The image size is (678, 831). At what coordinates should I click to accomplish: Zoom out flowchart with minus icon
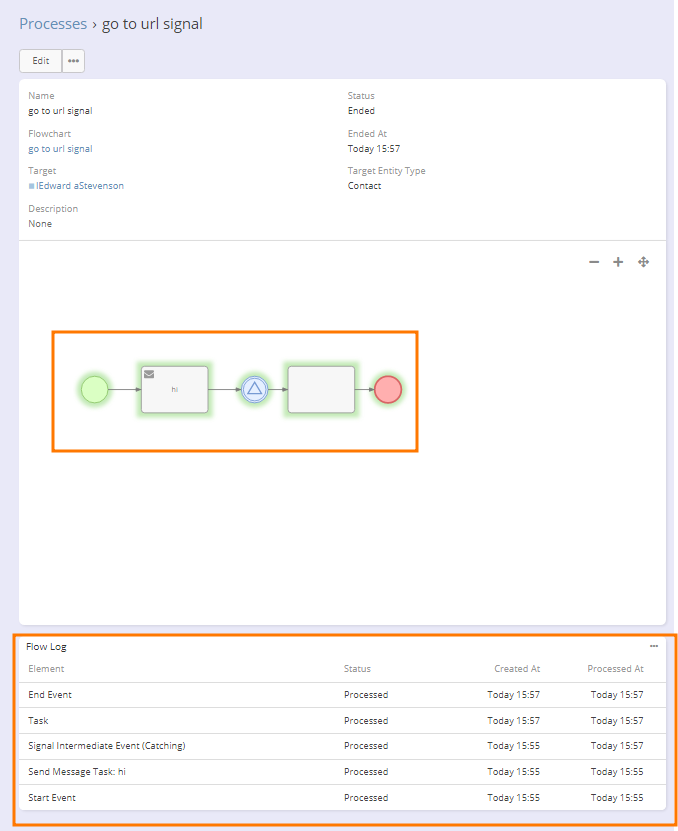594,262
